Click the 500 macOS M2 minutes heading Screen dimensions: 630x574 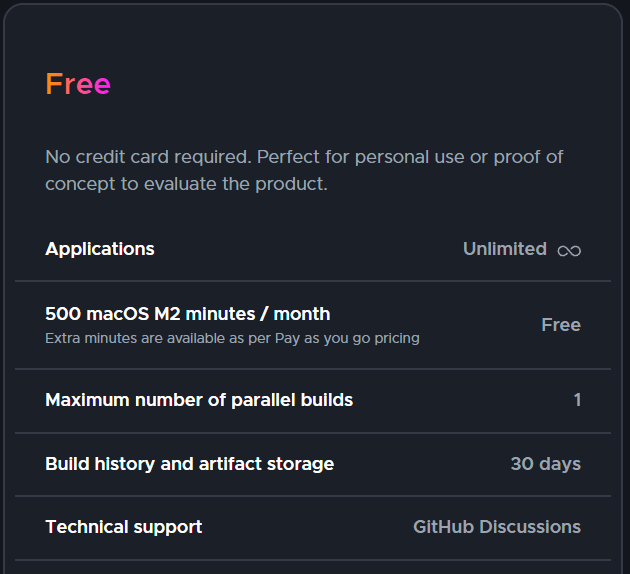click(188, 314)
